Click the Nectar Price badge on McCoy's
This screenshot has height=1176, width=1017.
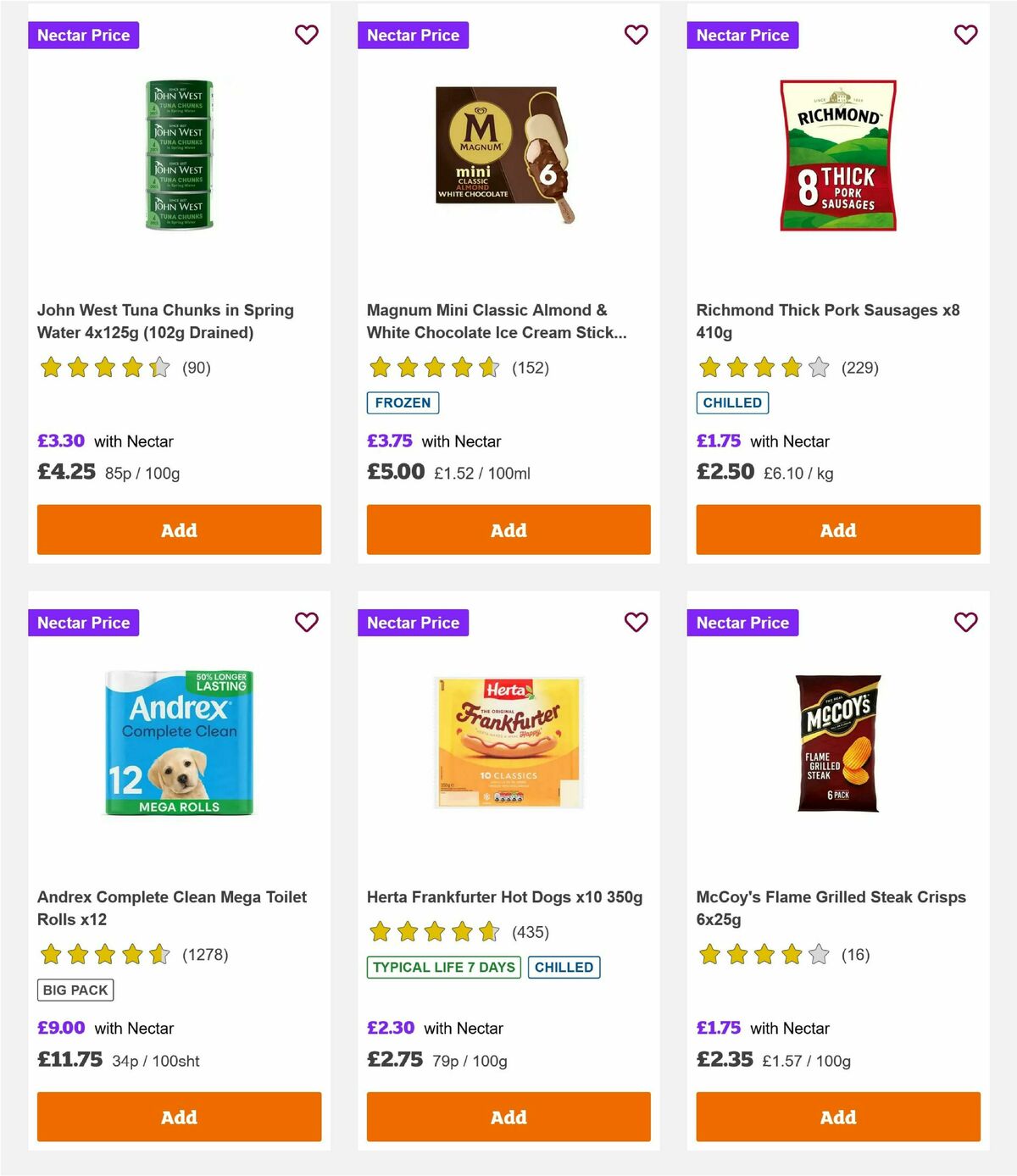coord(742,622)
